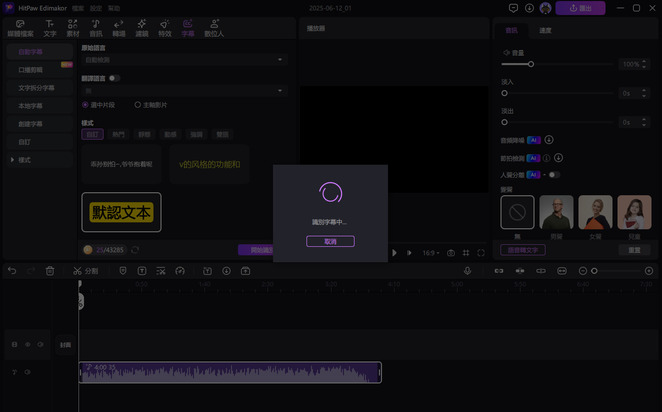This screenshot has height=412, width=662.
Task: Click the scissors 分割 split tool
Action: pos(85,271)
